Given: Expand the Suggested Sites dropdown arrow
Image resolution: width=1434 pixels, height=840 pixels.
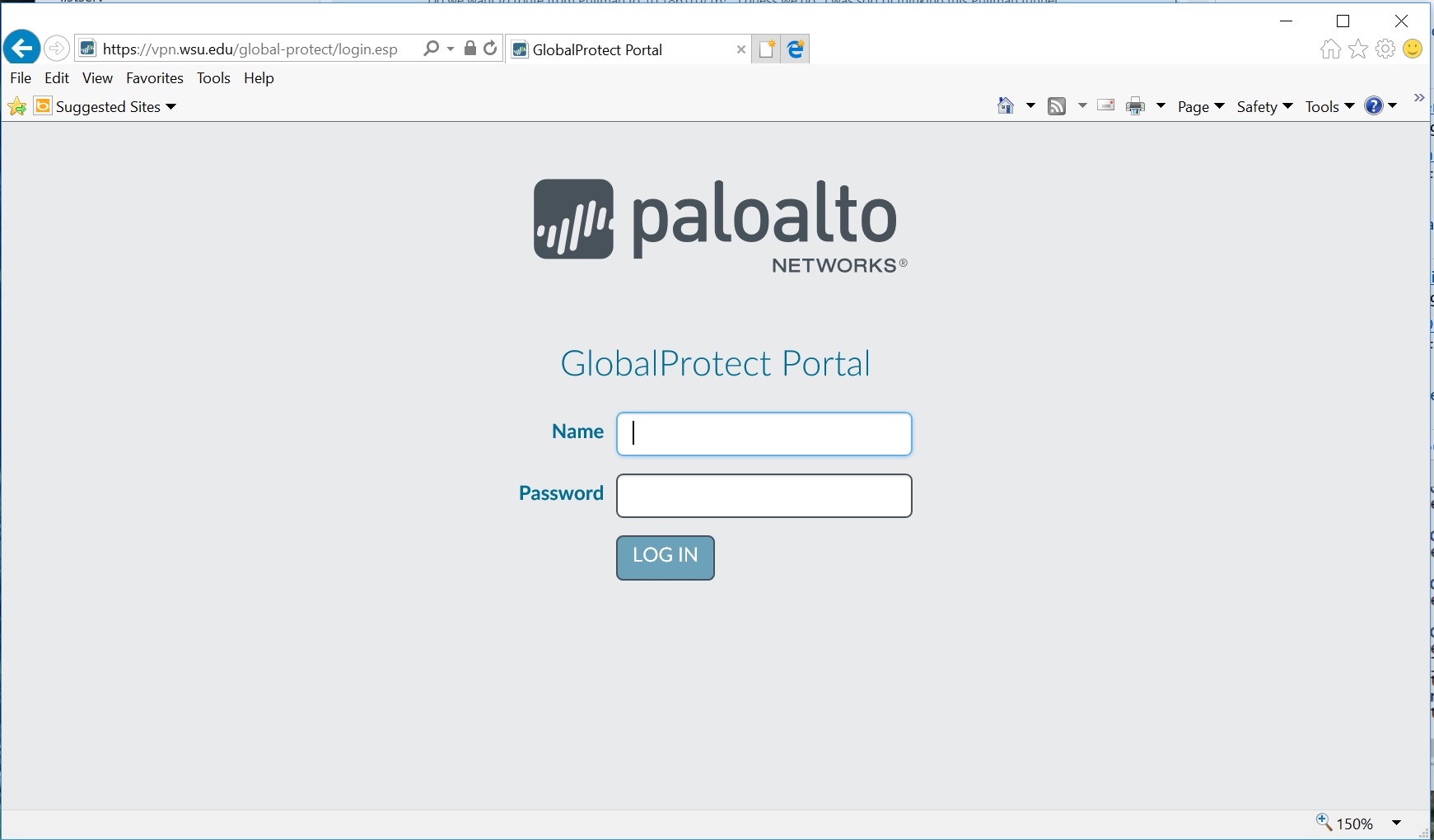Looking at the screenshot, I should (x=171, y=107).
